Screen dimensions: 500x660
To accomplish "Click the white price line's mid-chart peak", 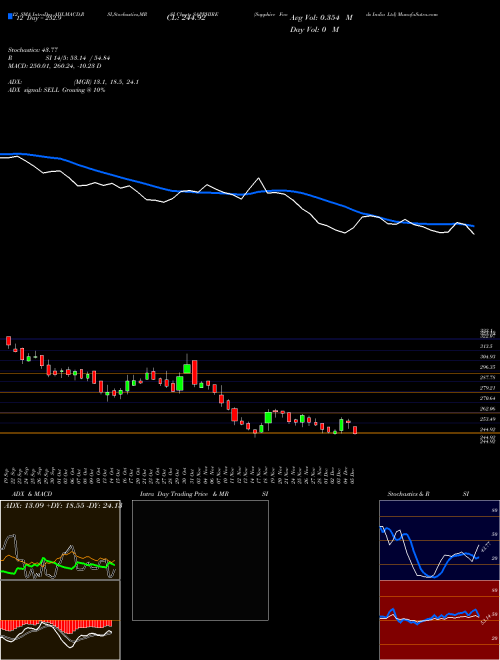I will [258, 178].
